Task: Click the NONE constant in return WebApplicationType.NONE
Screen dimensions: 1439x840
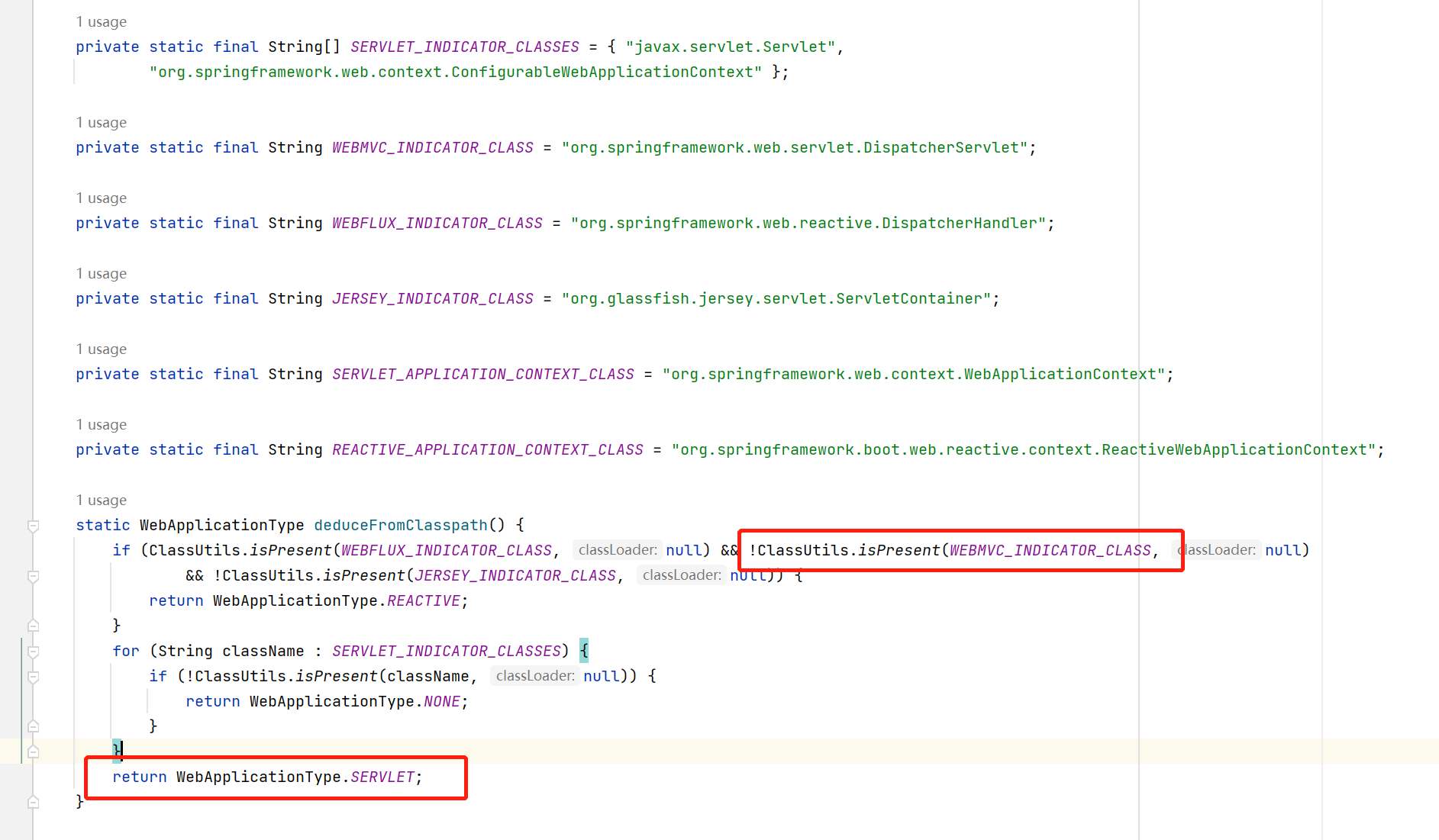Action: [442, 701]
